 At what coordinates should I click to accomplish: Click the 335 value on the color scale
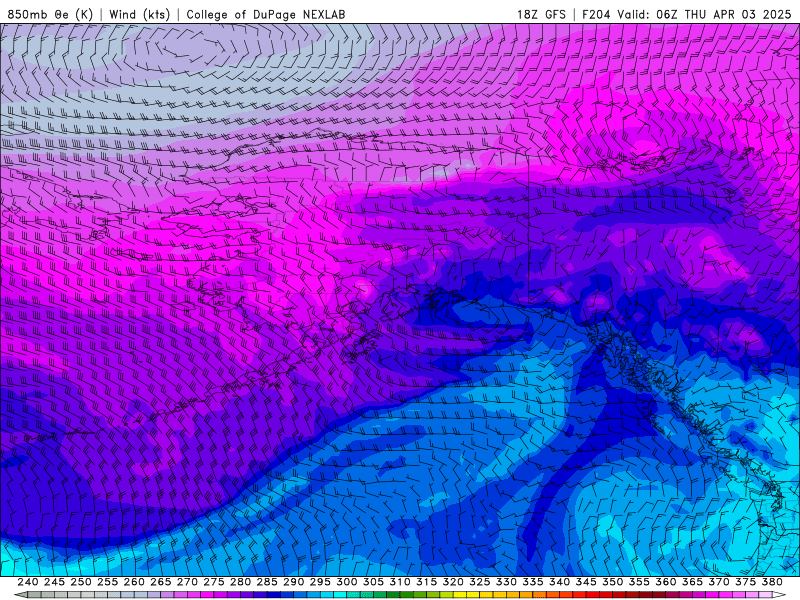coord(533,582)
